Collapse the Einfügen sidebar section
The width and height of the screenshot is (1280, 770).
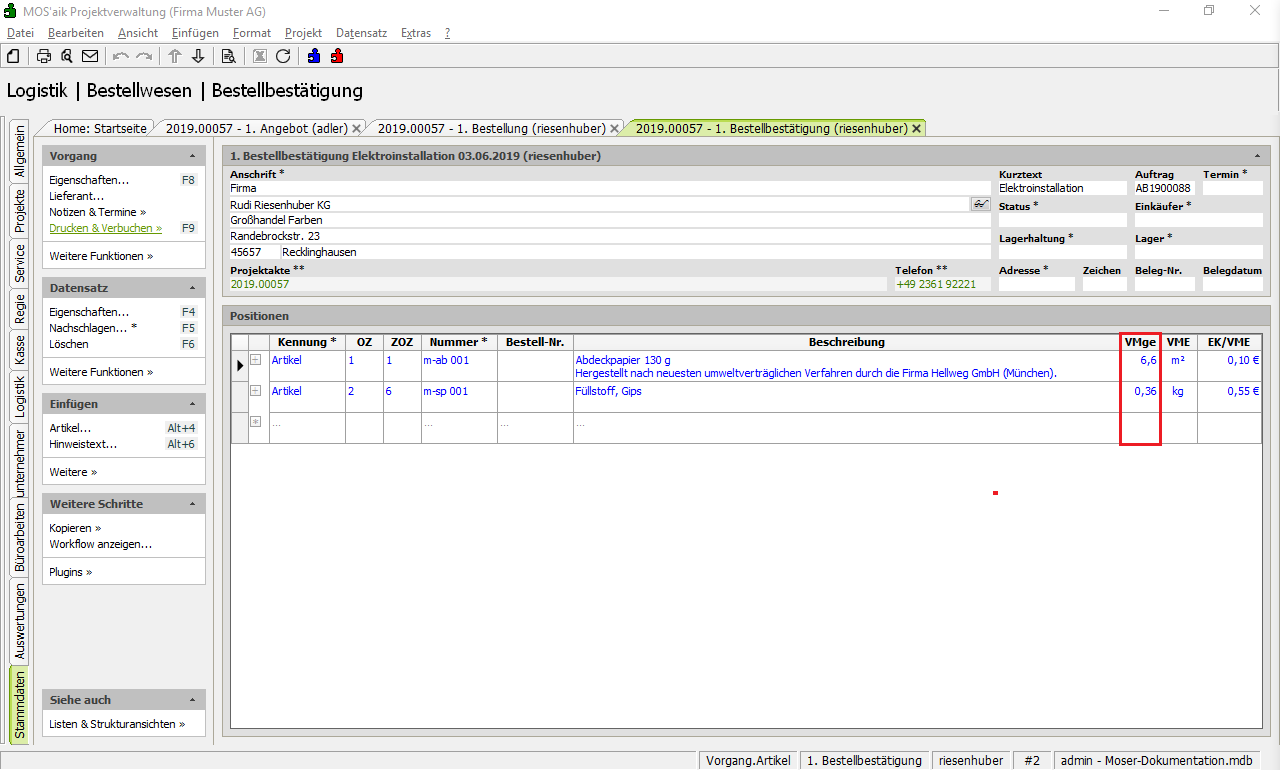[192, 405]
